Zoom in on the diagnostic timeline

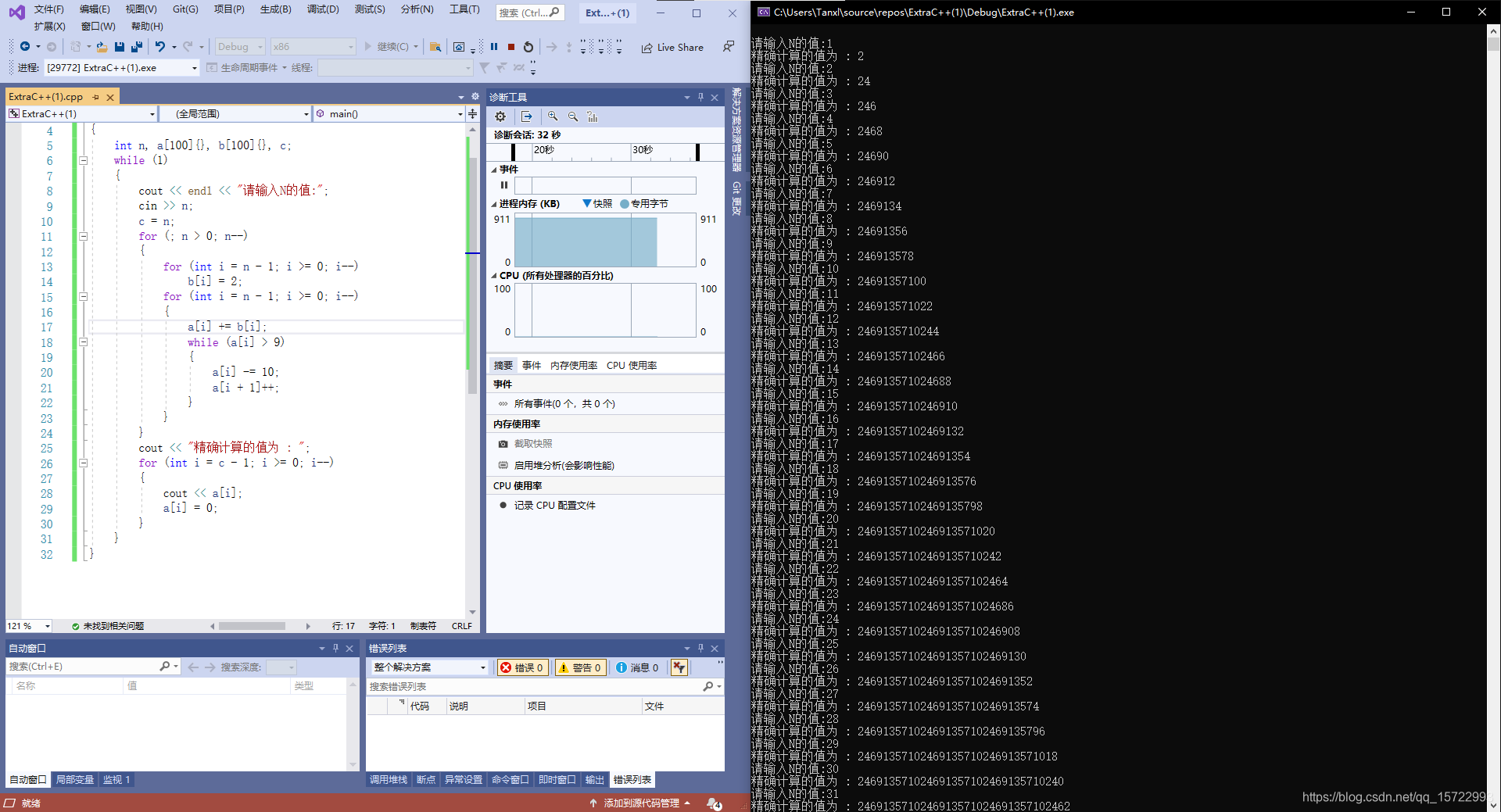pos(553,116)
